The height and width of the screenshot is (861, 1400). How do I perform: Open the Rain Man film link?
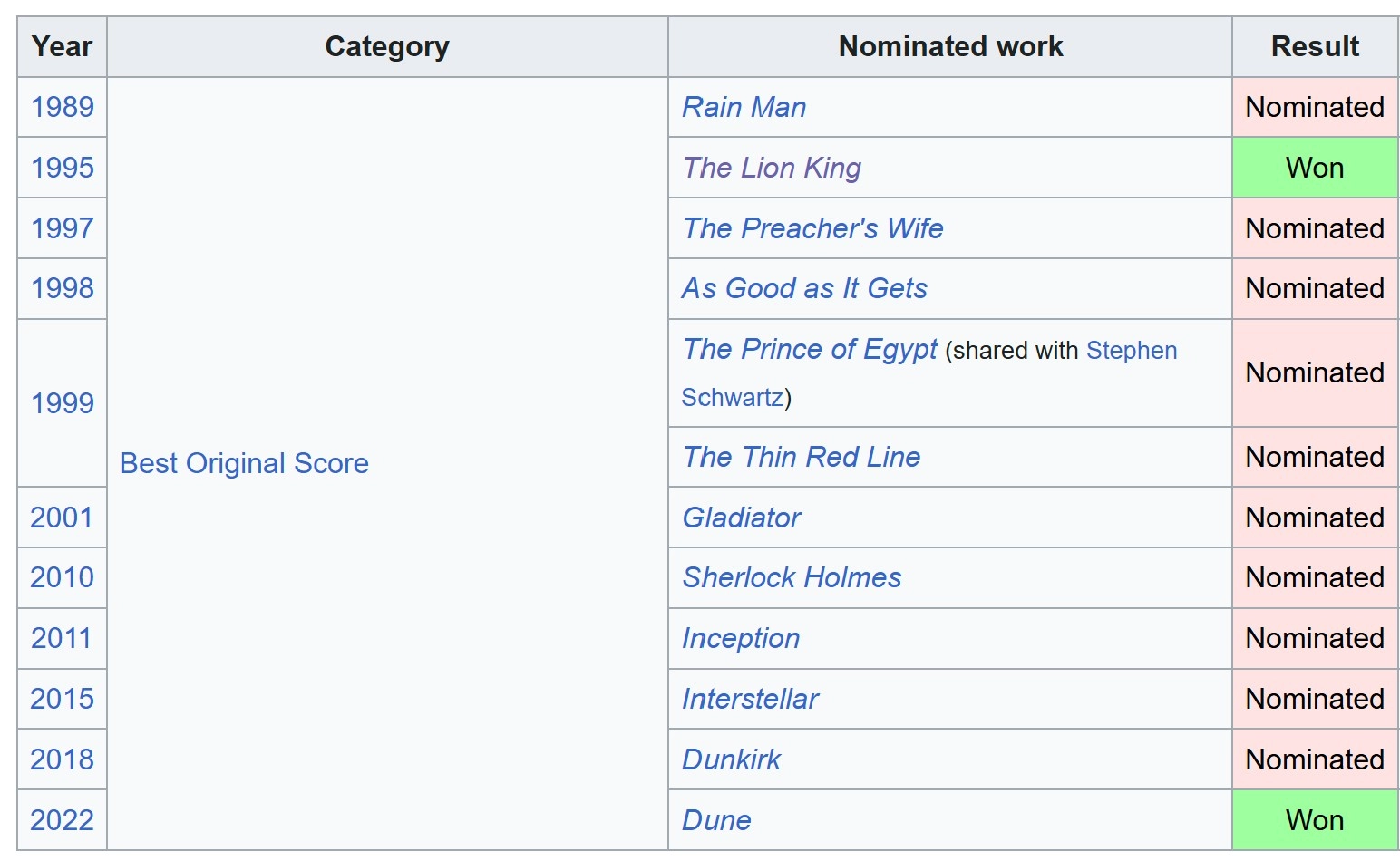point(744,107)
